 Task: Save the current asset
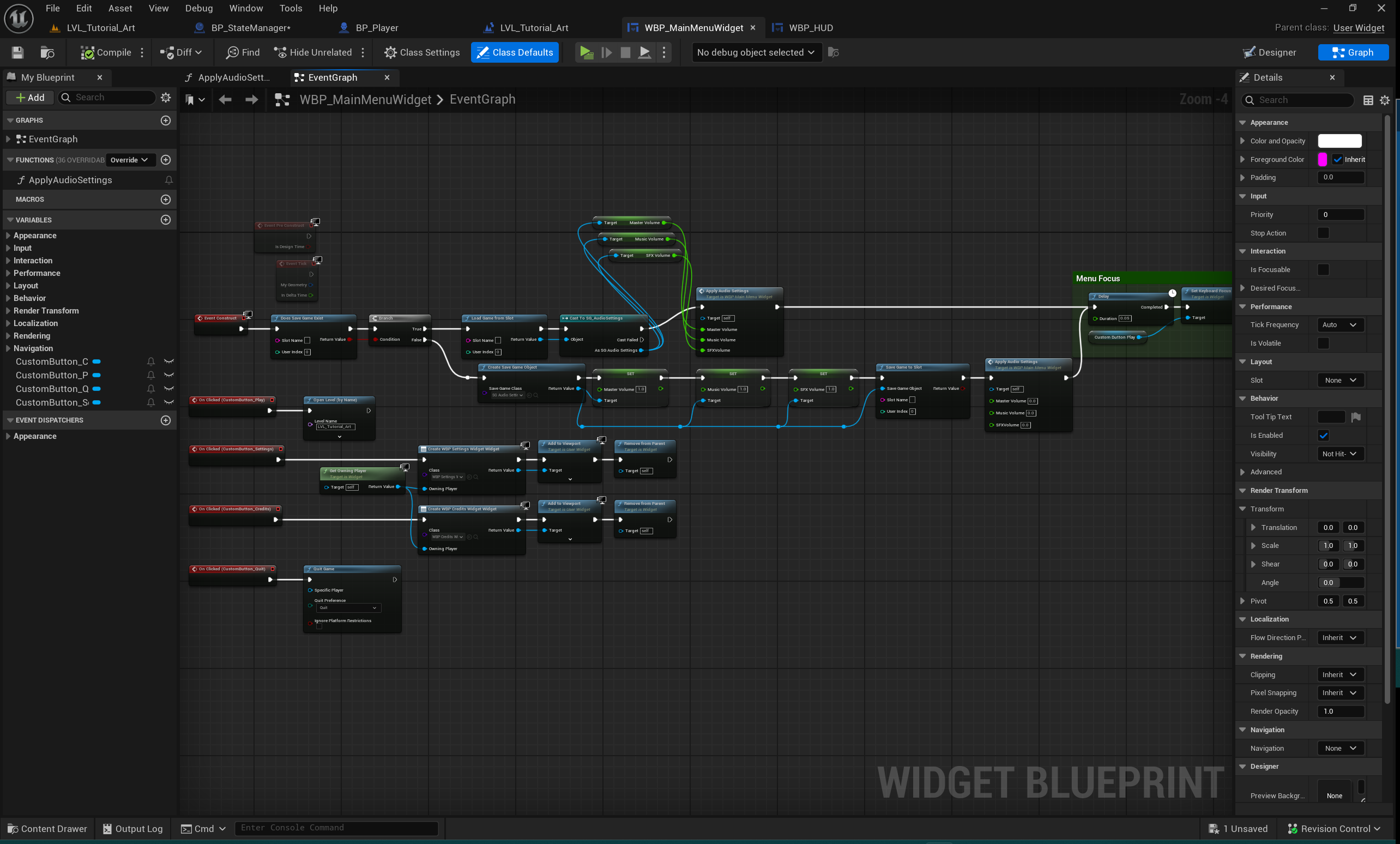pyautogui.click(x=17, y=52)
